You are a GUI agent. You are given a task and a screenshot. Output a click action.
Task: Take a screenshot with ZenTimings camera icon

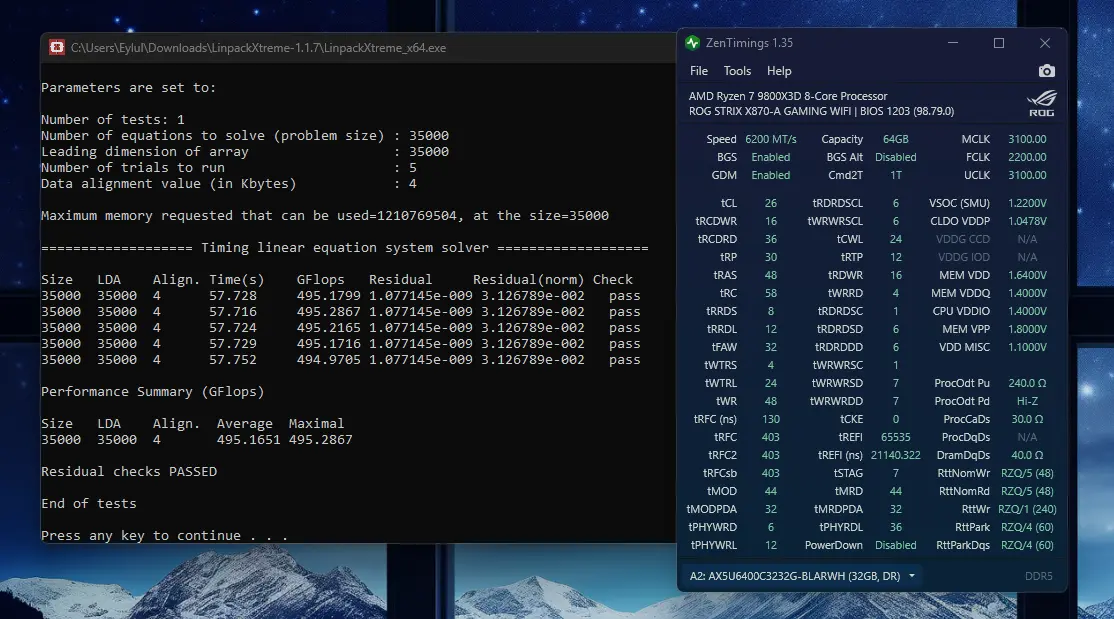1047,71
